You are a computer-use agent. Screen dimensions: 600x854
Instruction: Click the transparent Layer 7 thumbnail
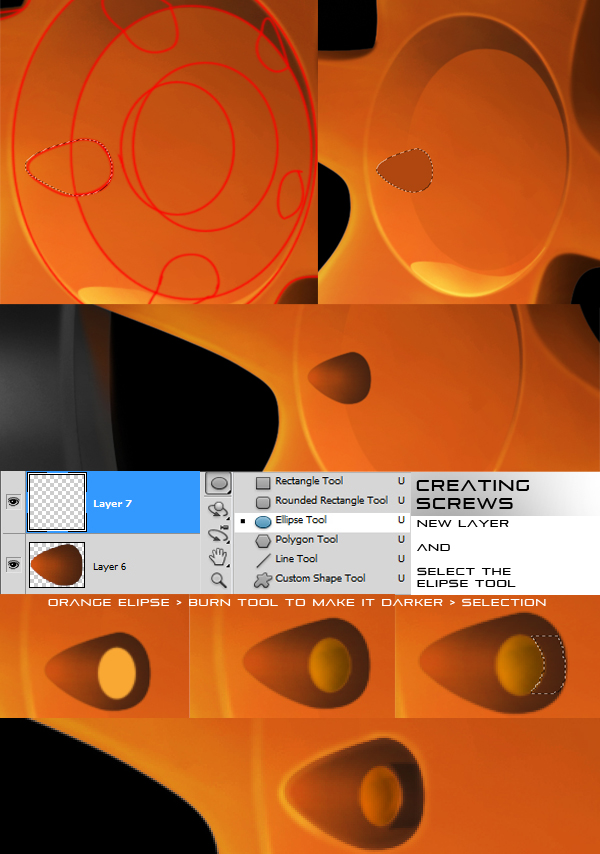click(x=57, y=502)
